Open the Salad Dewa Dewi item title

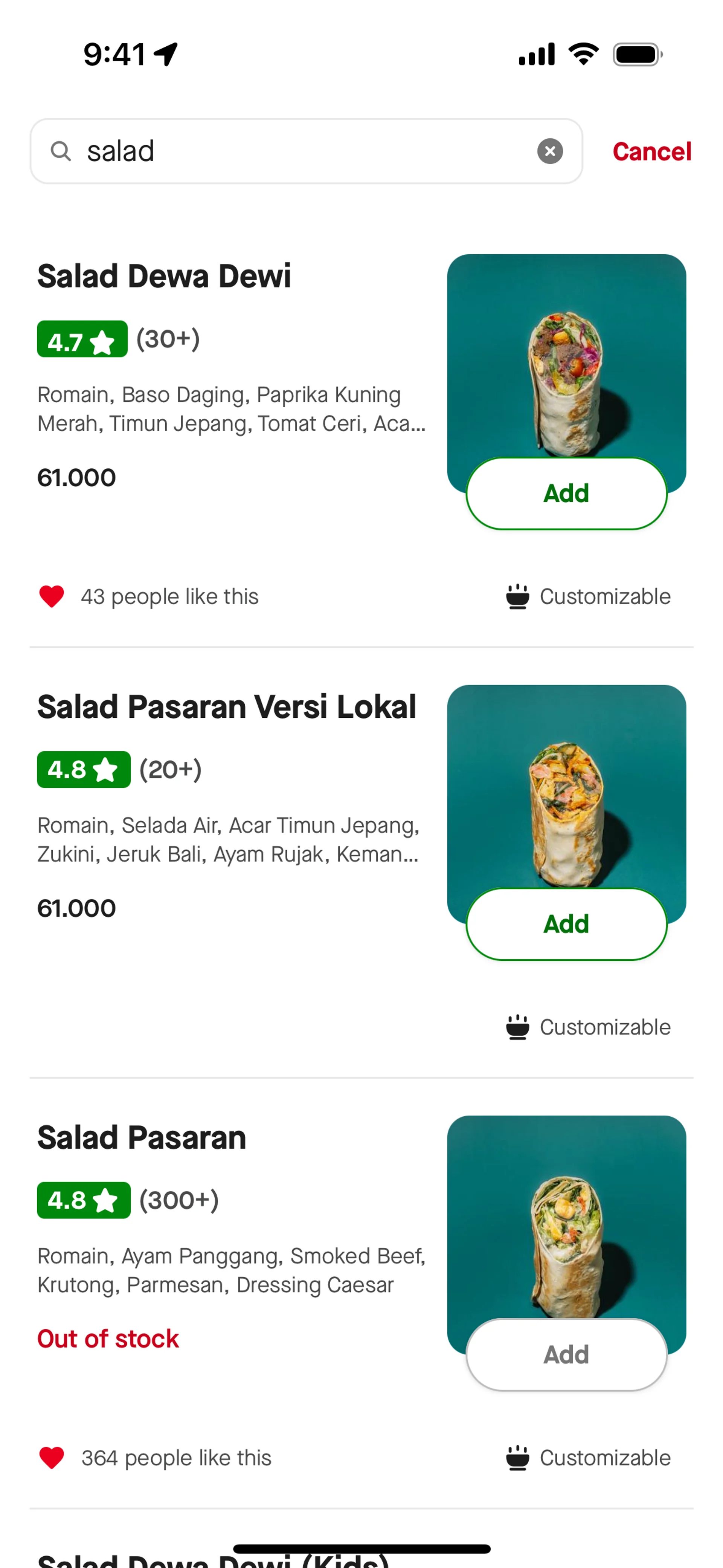click(x=164, y=276)
